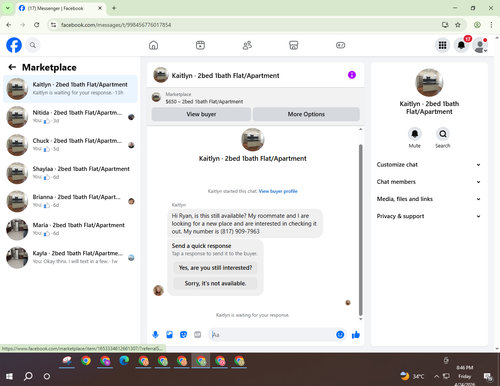Open Windows taskbar search
Screen dimensions: 500x386
28,376
